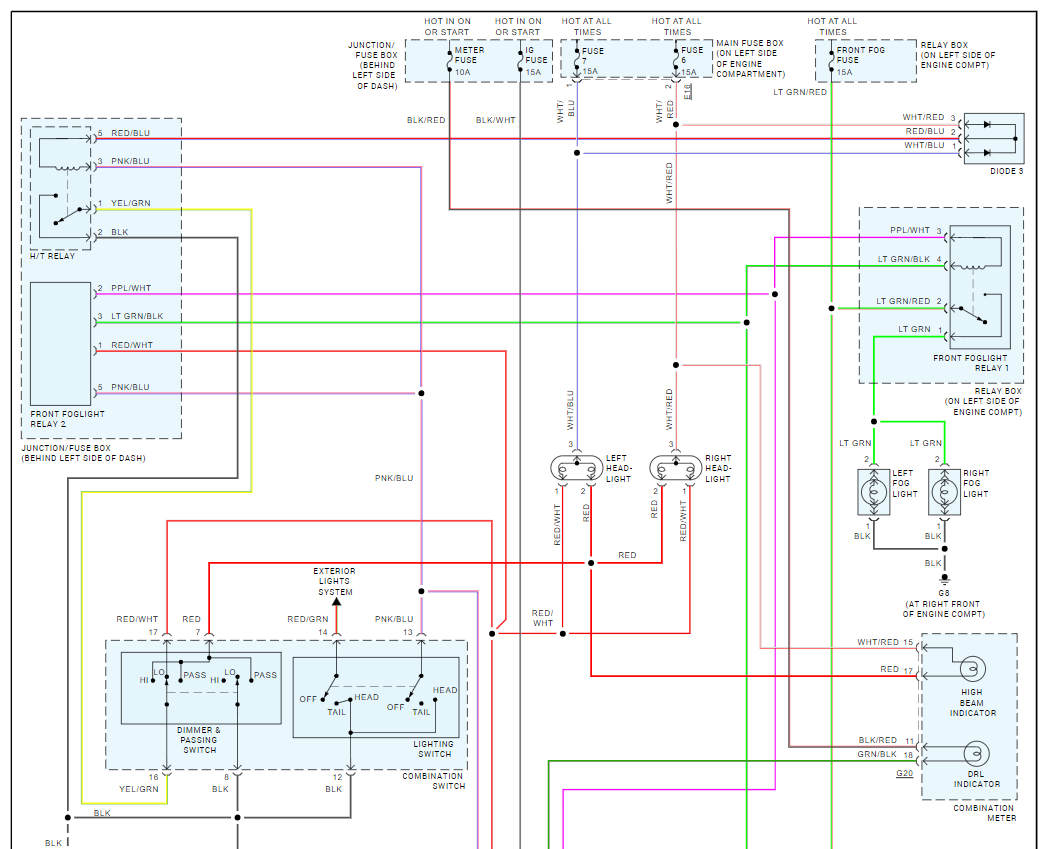Click the 'RED/GRN' label at pin 14
This screenshot has height=849, width=1050.
coord(308,619)
